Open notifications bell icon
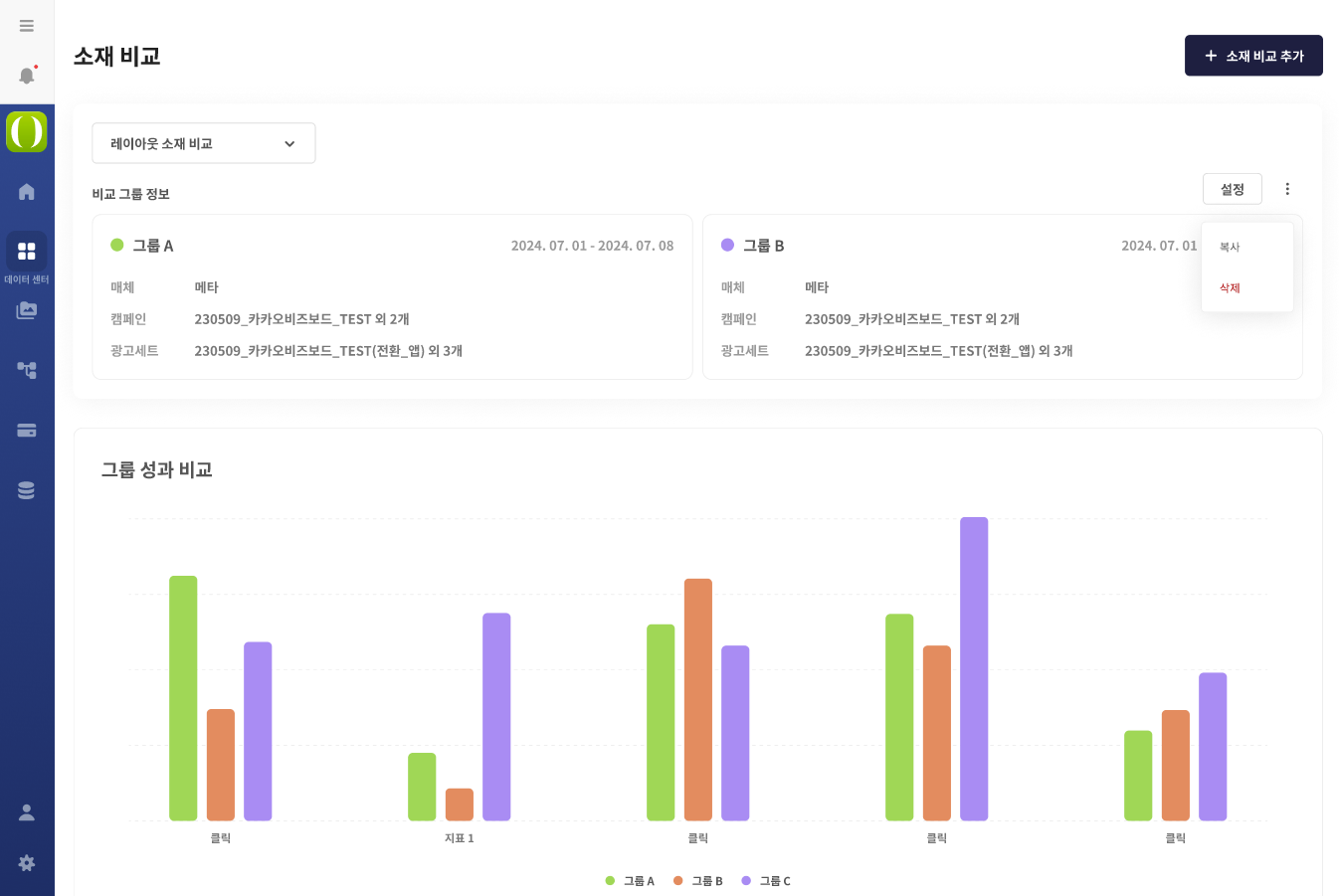 coord(27,76)
